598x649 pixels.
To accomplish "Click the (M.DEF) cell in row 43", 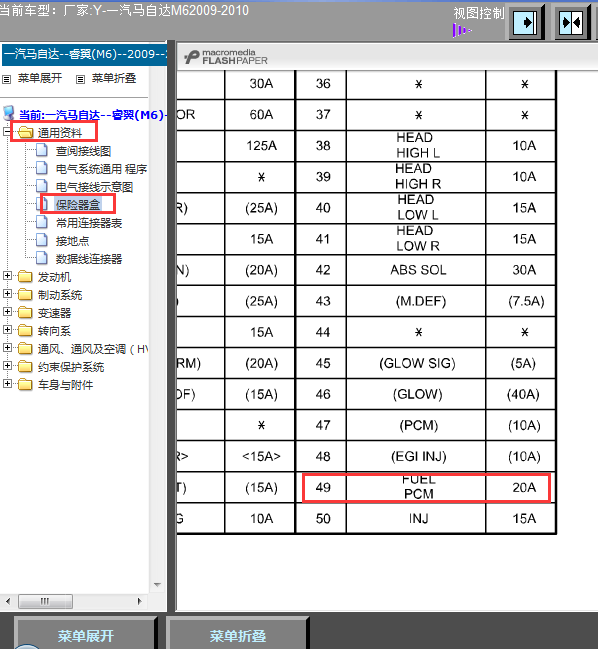I will (416, 301).
